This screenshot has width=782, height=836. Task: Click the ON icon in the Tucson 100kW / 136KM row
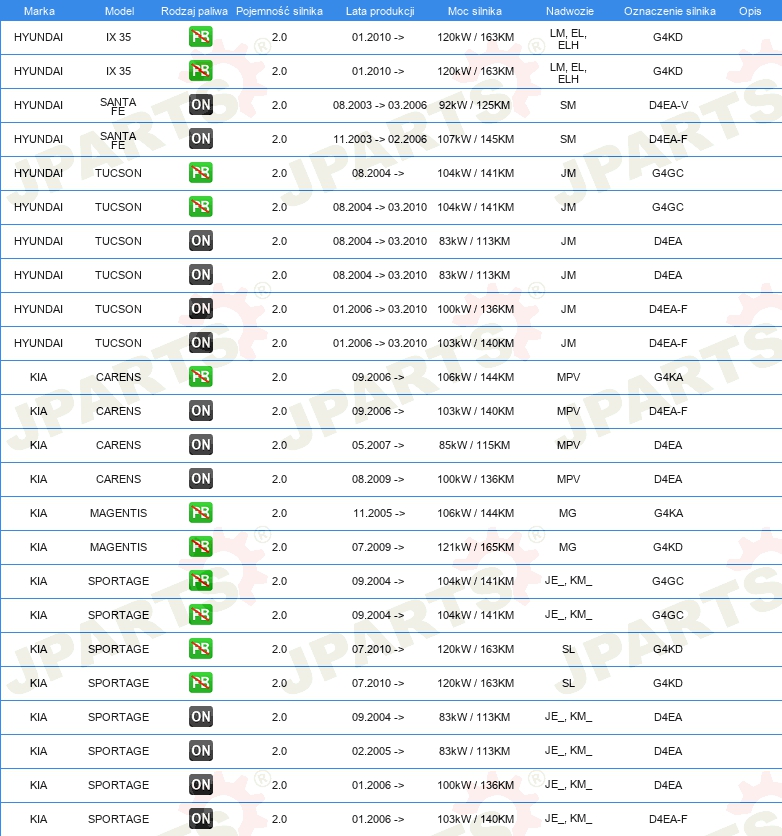(200, 309)
